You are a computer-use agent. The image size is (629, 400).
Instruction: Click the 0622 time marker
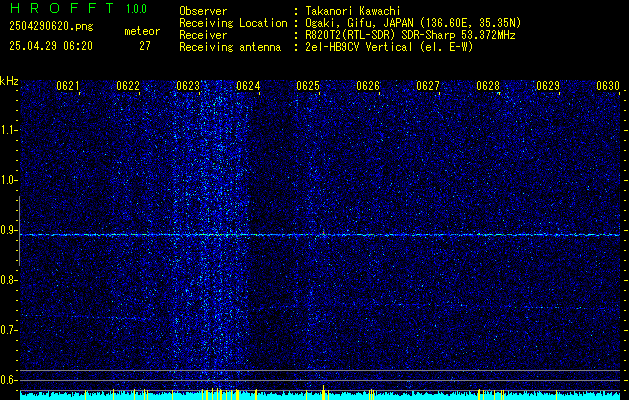tap(128, 86)
